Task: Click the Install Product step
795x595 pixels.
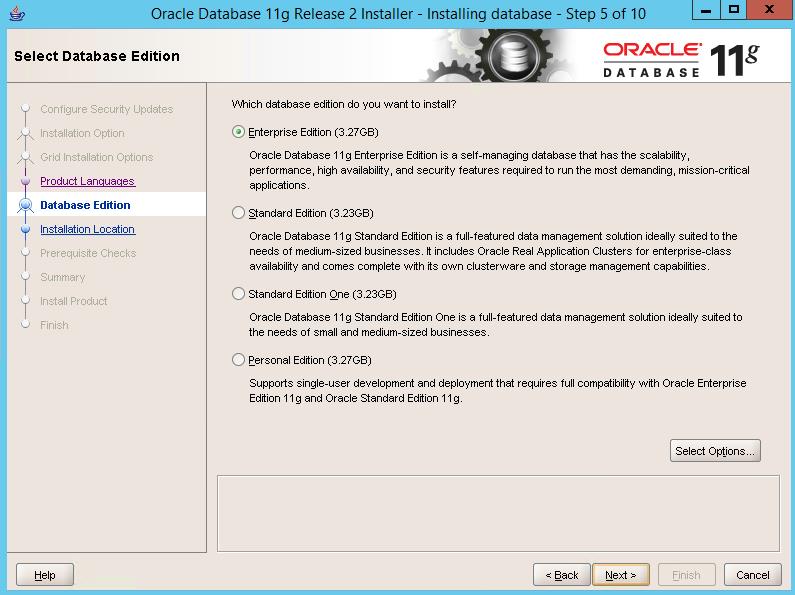Action: pyautogui.click(x=74, y=301)
